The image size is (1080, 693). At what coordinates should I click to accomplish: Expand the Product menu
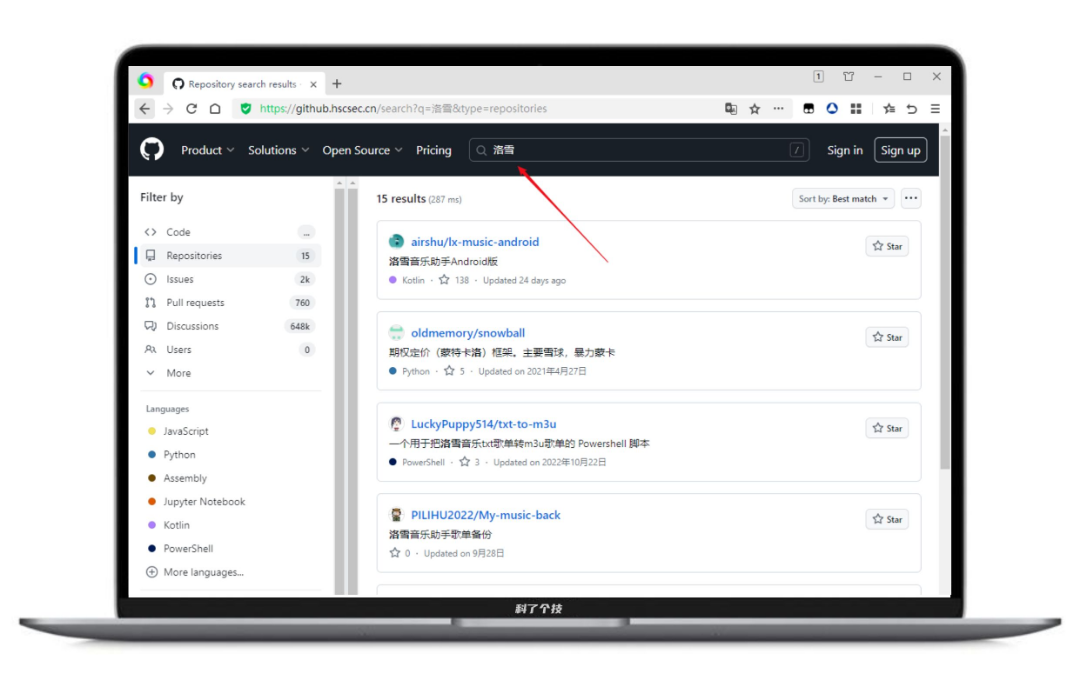tap(207, 150)
